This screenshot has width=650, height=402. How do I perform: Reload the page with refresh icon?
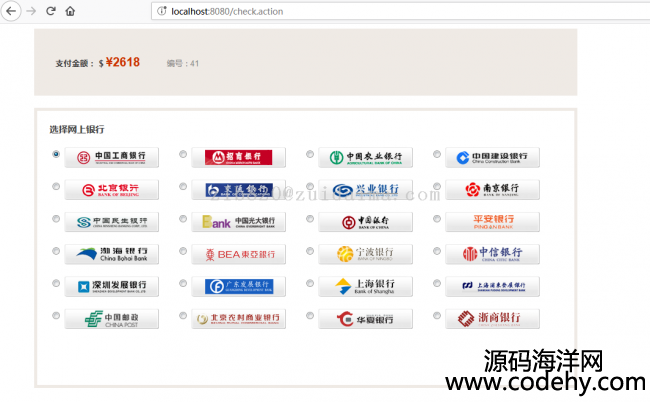51,11
